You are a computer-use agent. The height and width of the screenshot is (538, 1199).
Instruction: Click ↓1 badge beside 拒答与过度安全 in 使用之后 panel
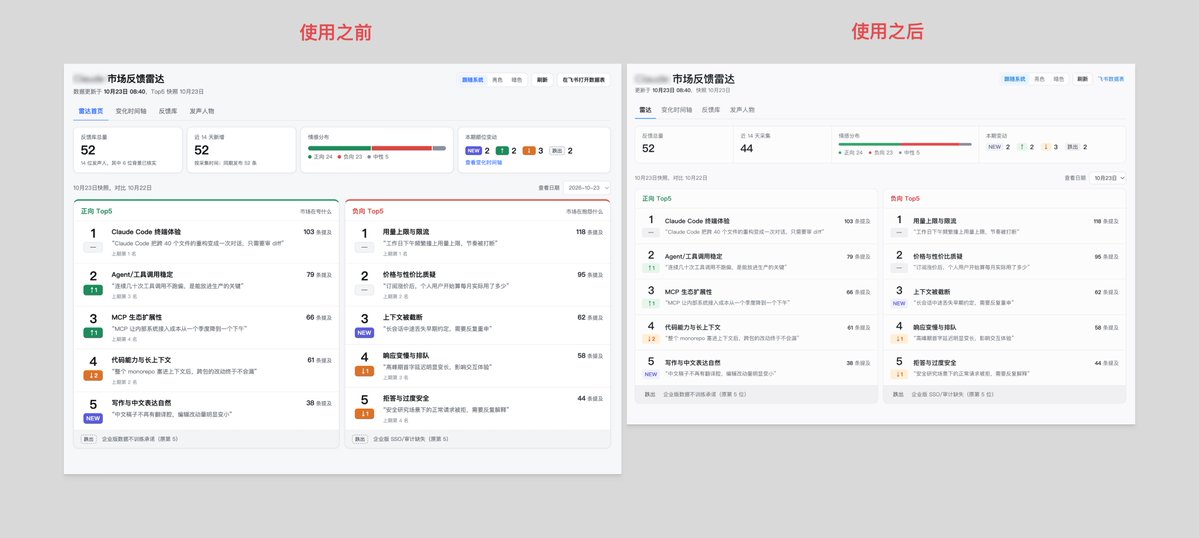(899, 374)
